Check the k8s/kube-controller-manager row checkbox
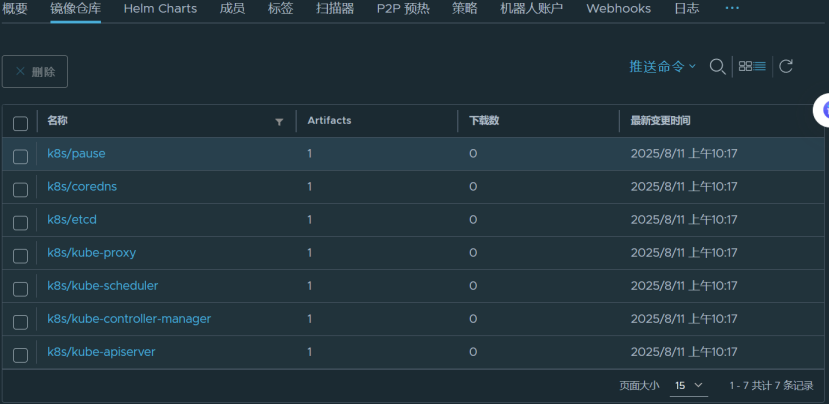The image size is (830, 404). click(x=20, y=322)
